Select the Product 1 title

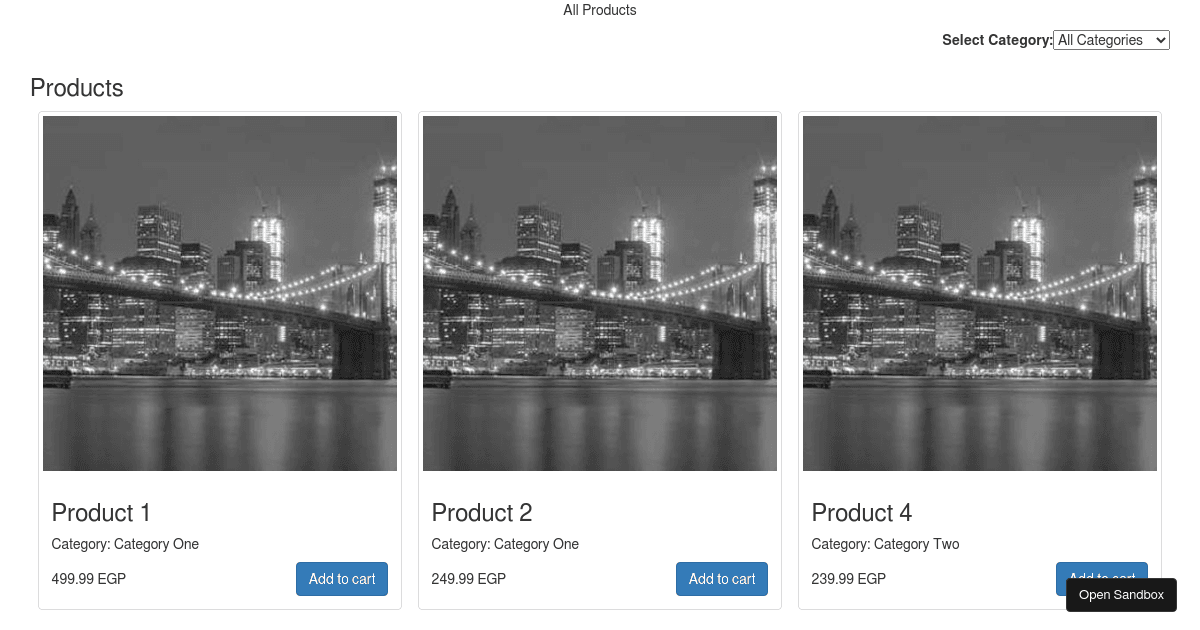point(100,513)
